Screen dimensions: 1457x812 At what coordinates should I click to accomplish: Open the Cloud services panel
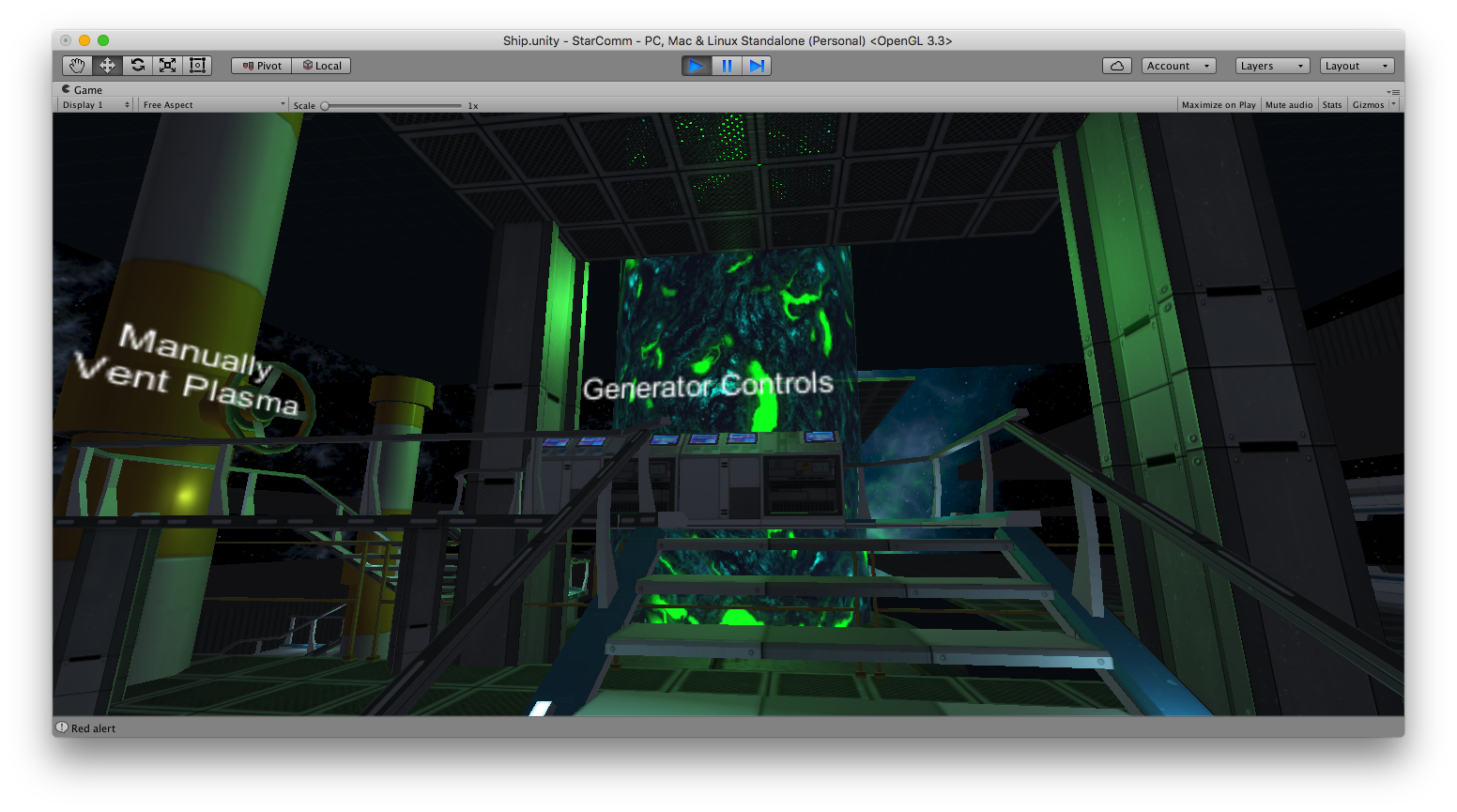tap(1116, 66)
